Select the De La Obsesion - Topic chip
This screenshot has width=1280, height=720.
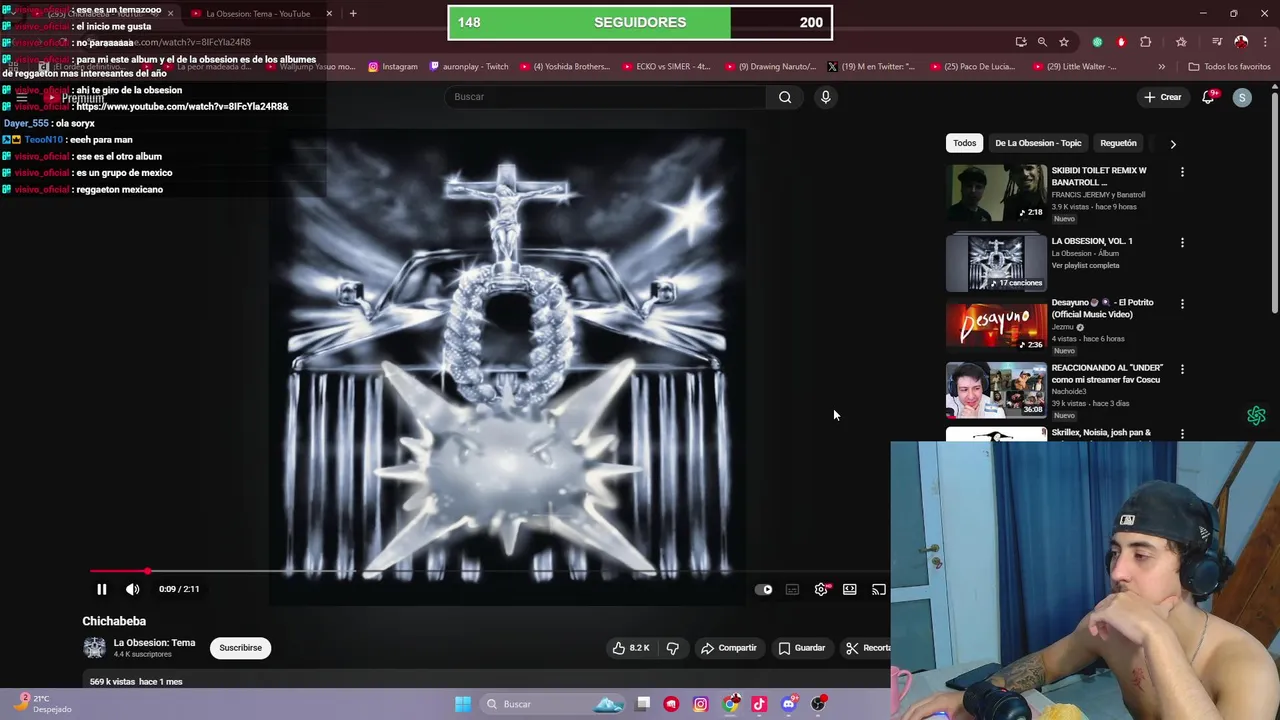pos(1038,143)
